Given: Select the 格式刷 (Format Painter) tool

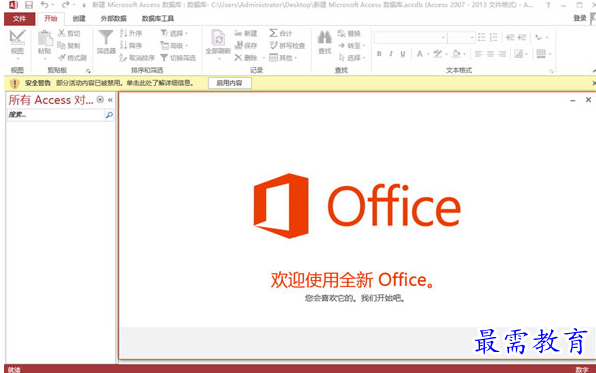Looking at the screenshot, I should tap(73, 58).
